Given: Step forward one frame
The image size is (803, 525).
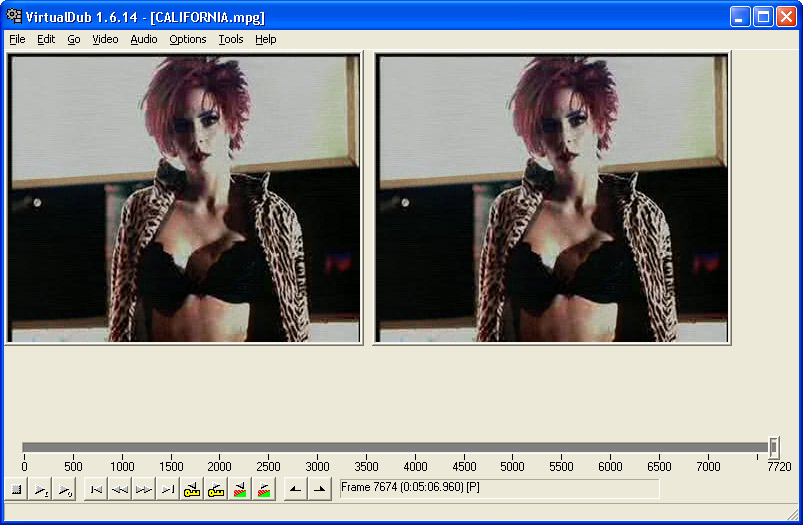Looking at the screenshot, I should 143,490.
